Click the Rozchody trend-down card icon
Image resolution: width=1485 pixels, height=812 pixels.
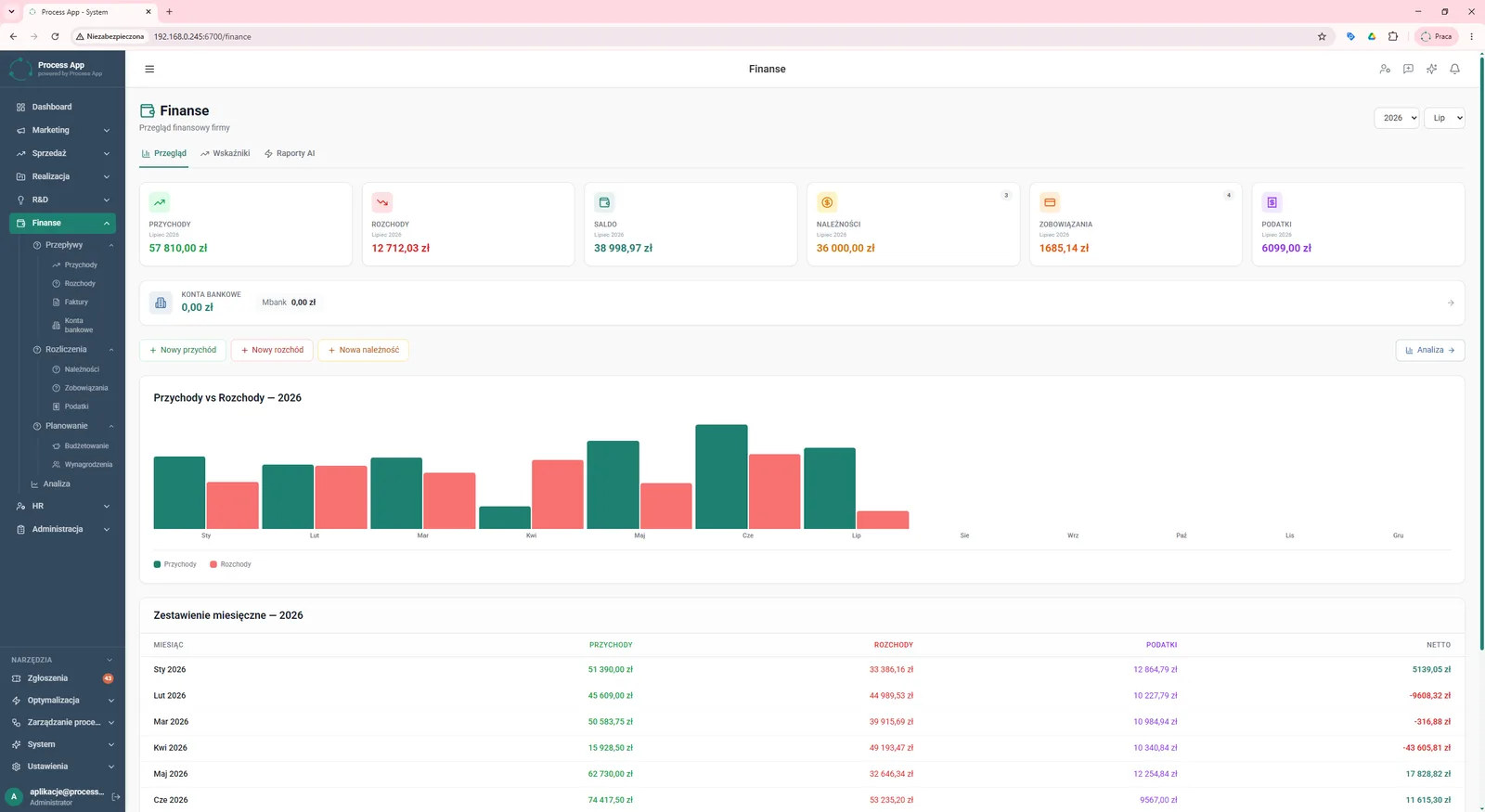382,202
